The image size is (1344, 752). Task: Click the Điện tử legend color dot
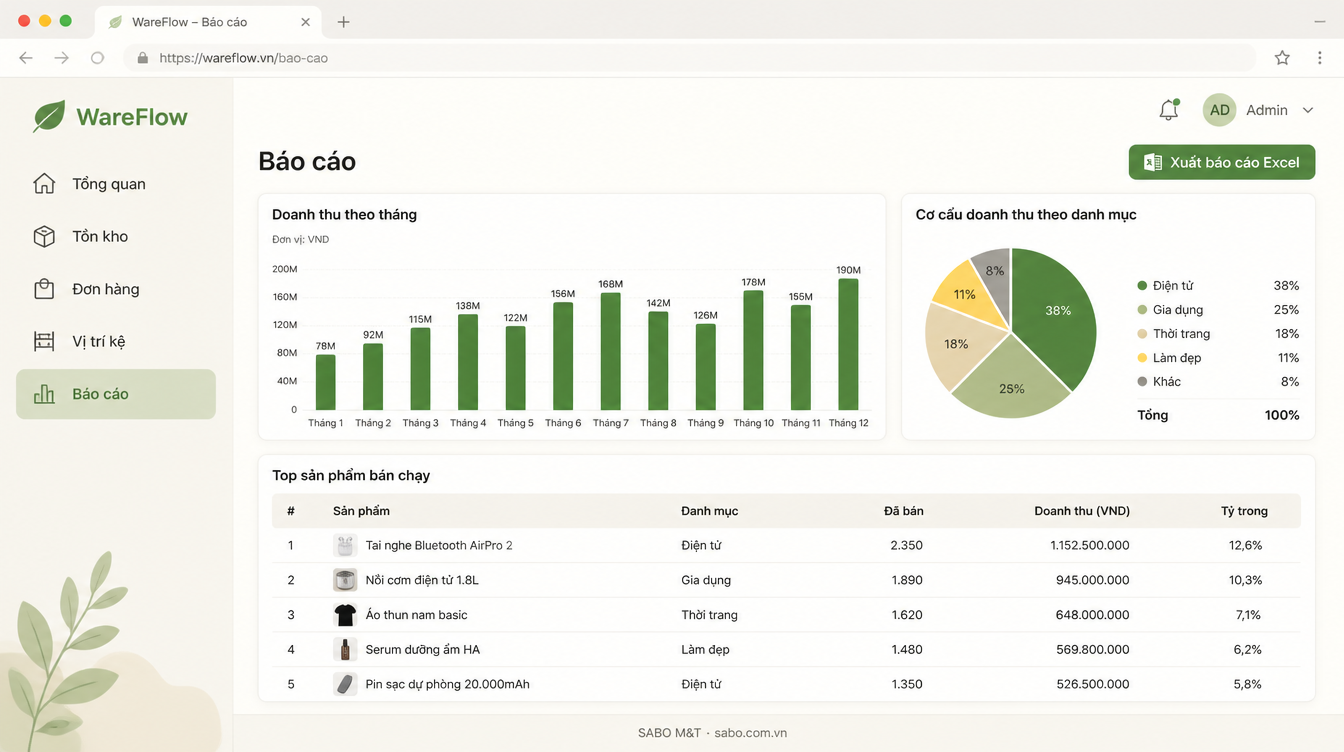tap(1142, 286)
